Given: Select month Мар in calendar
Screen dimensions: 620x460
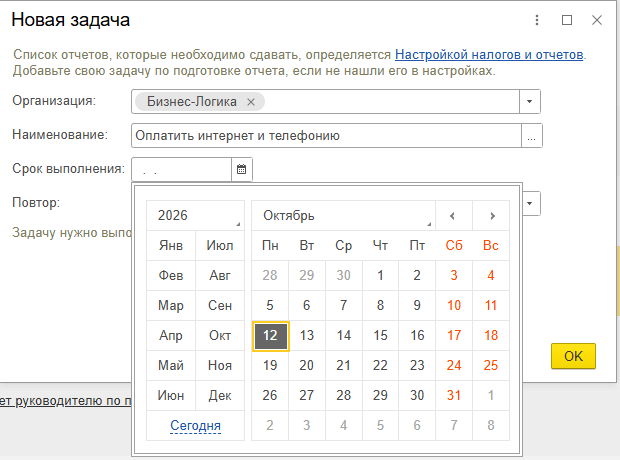Looking at the screenshot, I should point(171,305).
